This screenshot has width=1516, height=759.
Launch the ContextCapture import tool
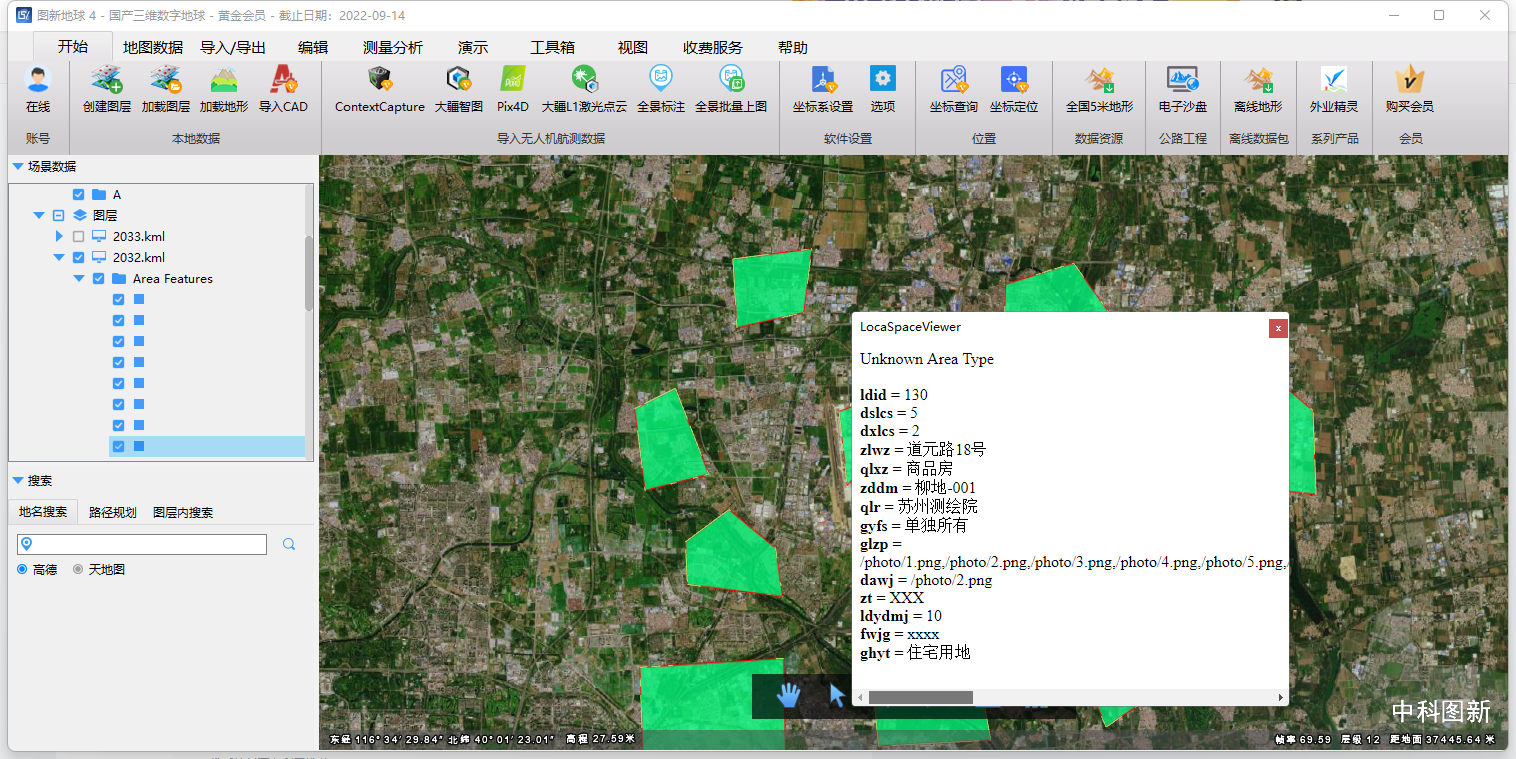[380, 90]
